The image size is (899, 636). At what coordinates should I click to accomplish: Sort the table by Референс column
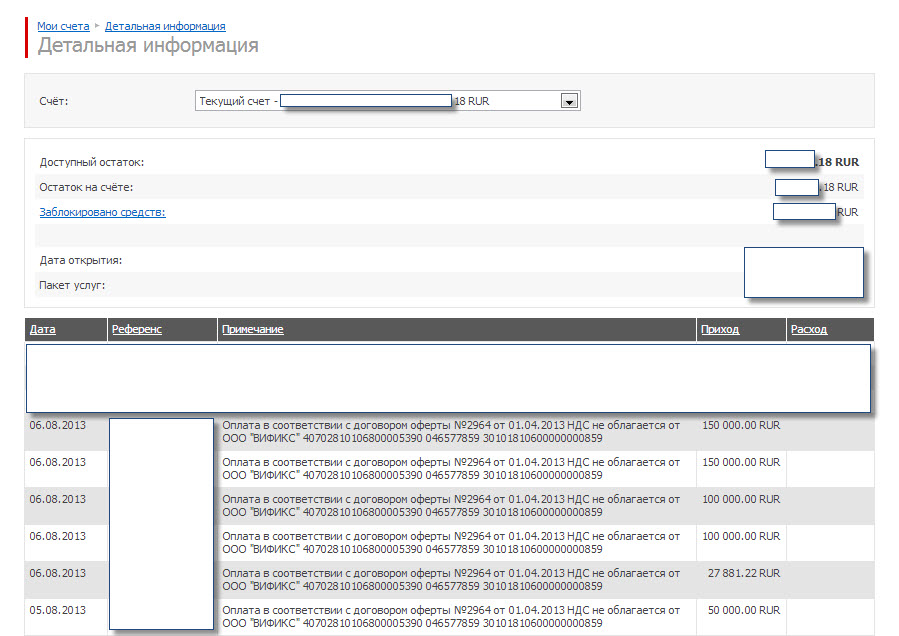click(x=137, y=329)
